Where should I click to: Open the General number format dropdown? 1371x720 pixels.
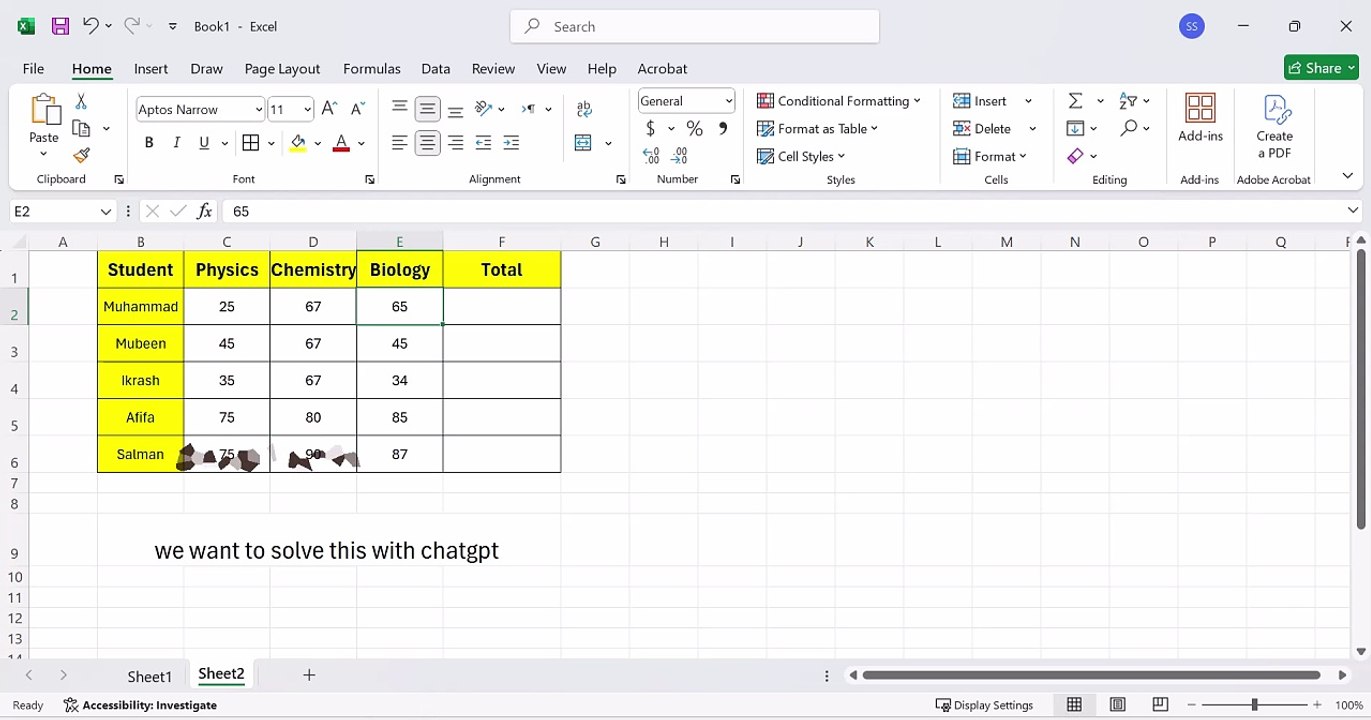pos(729,101)
